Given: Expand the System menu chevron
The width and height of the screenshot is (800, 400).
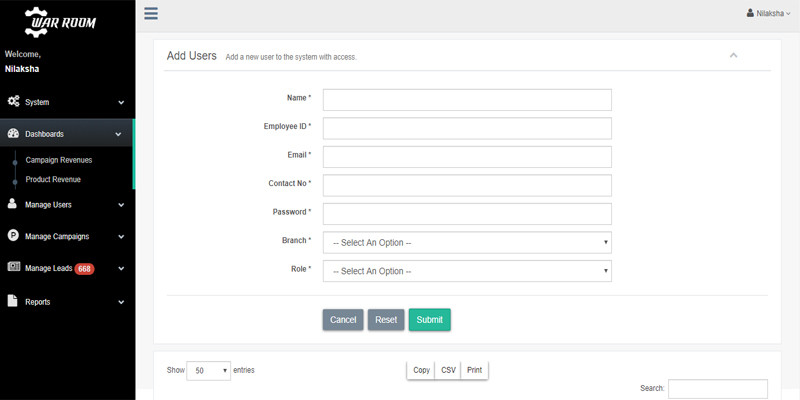Looking at the screenshot, I should pyautogui.click(x=121, y=103).
